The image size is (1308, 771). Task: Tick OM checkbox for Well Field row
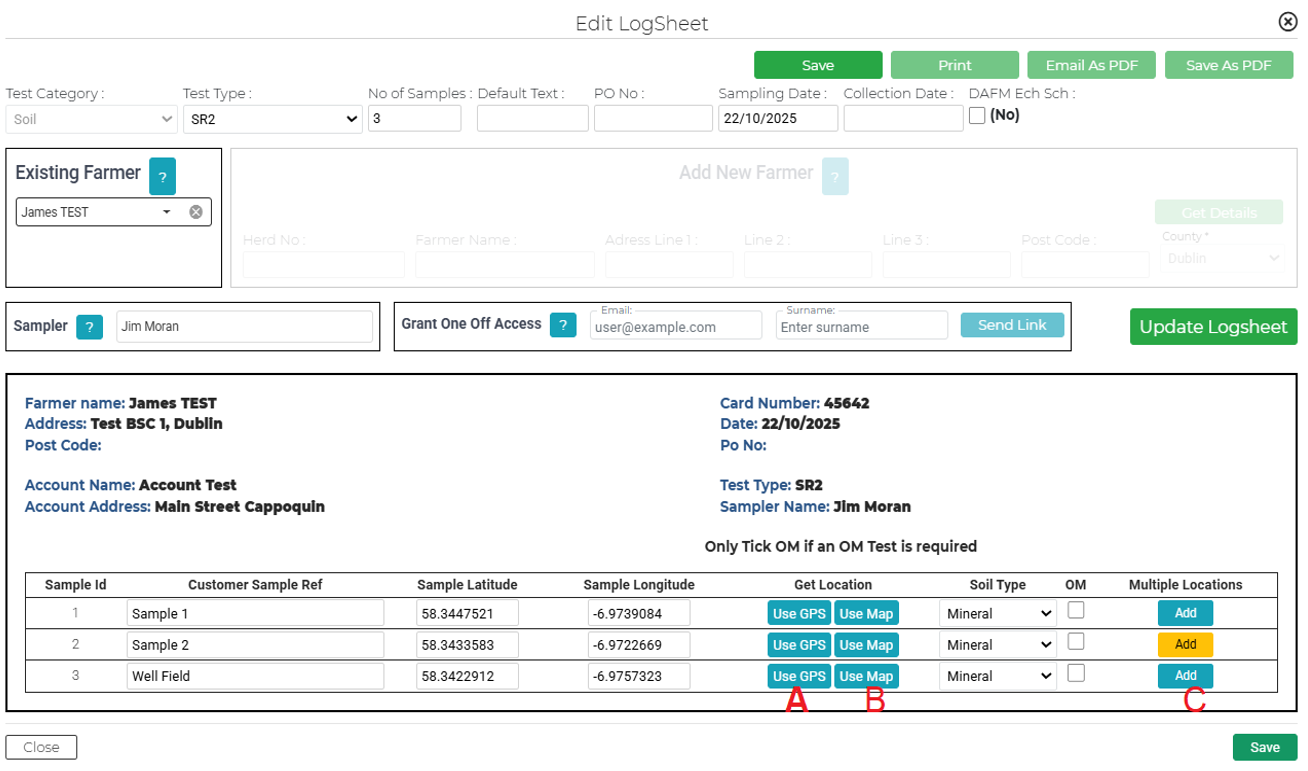[x=1076, y=674]
